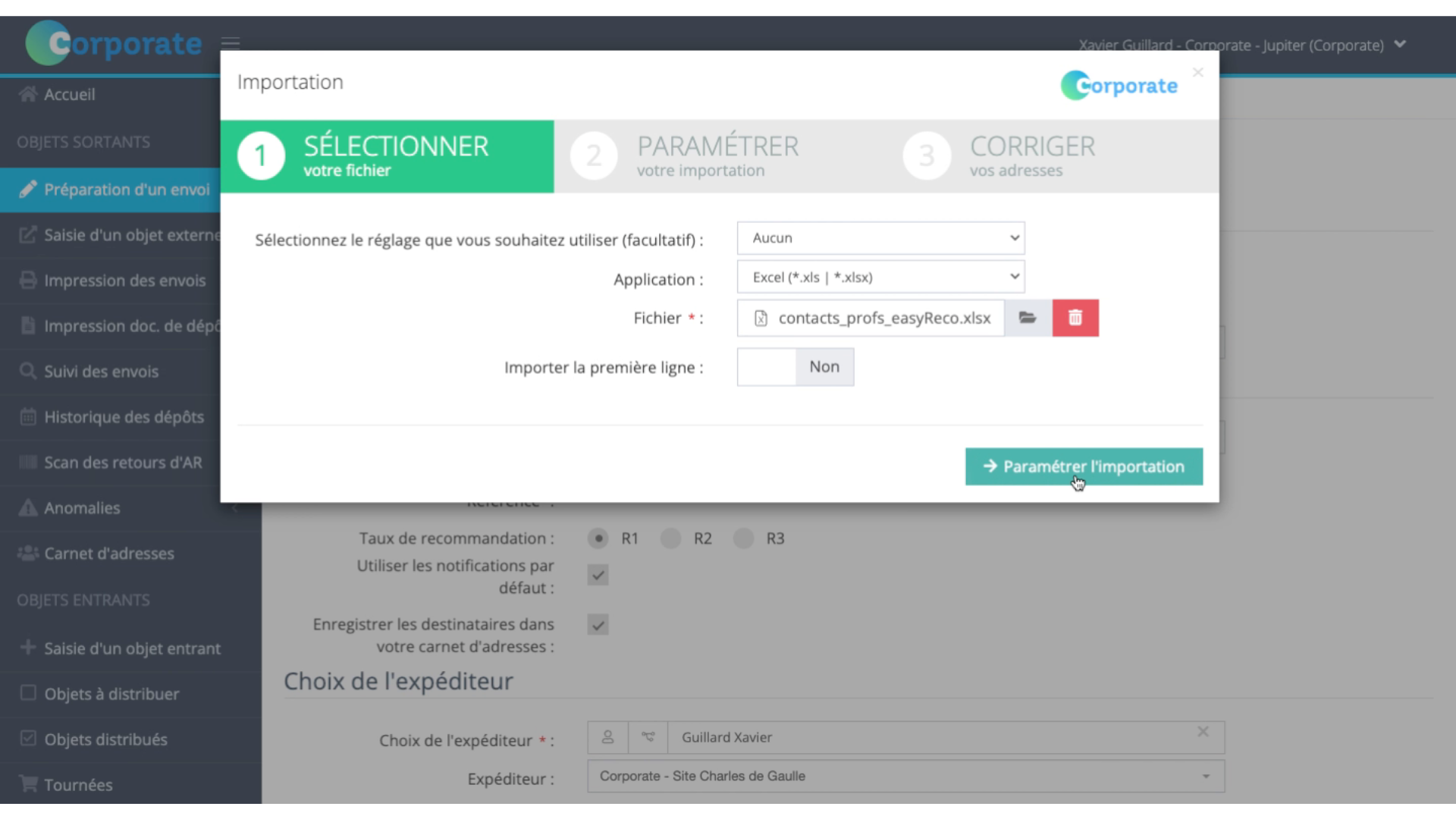Open user menu Xavier Guillard dropdown arrow
Viewport: 1456px width, 819px height.
click(1400, 44)
